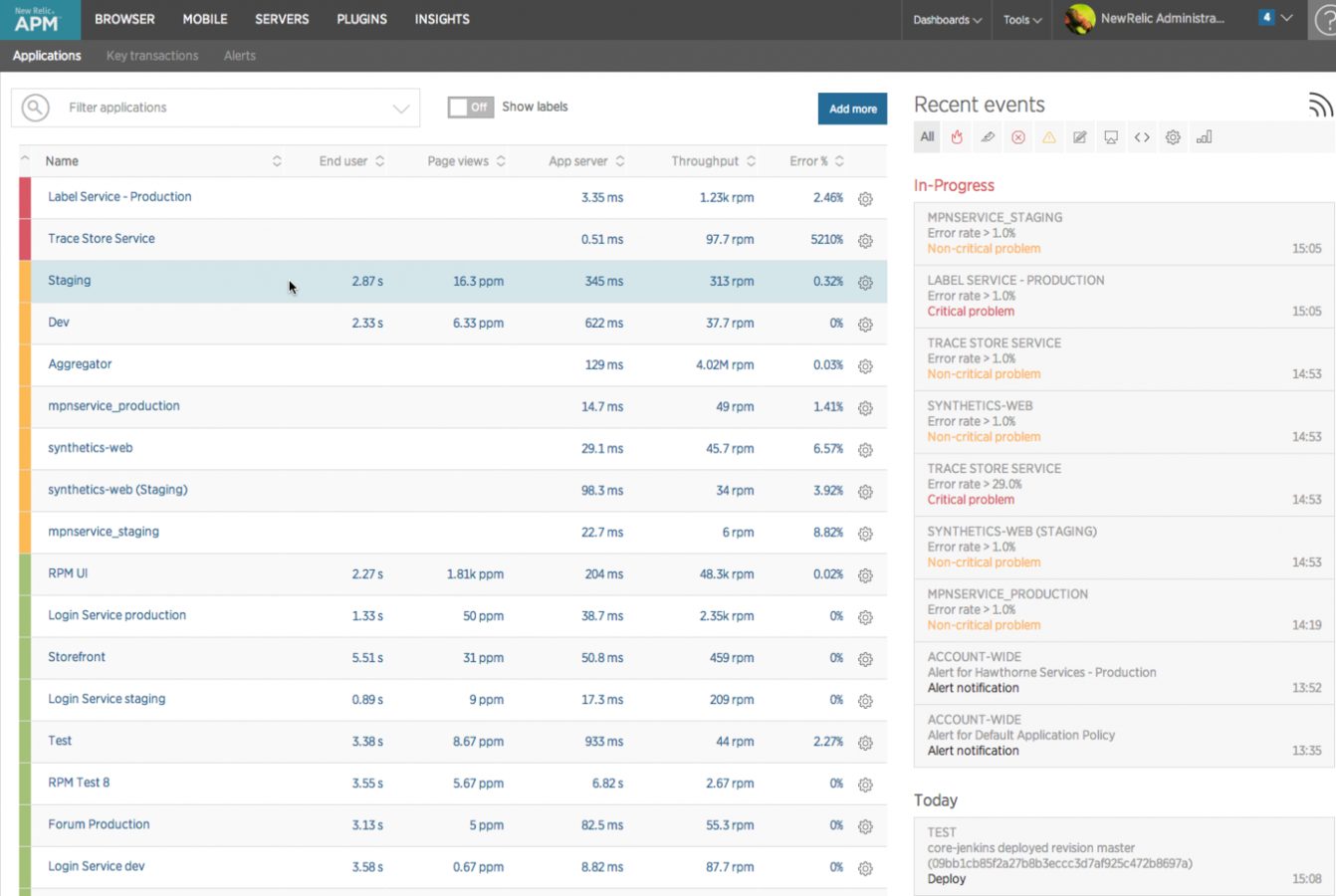Open MPNSERVICE_STAGING event at 15:05
The width and height of the screenshot is (1336, 896).
[1124, 233]
